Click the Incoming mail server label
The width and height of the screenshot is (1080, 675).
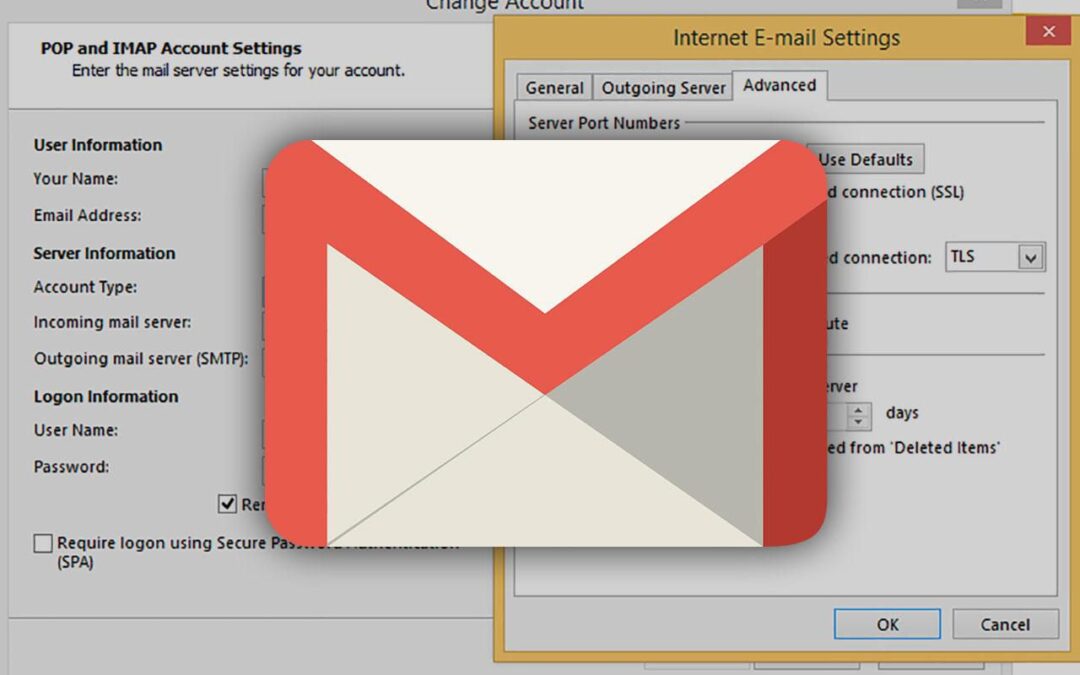coord(112,322)
